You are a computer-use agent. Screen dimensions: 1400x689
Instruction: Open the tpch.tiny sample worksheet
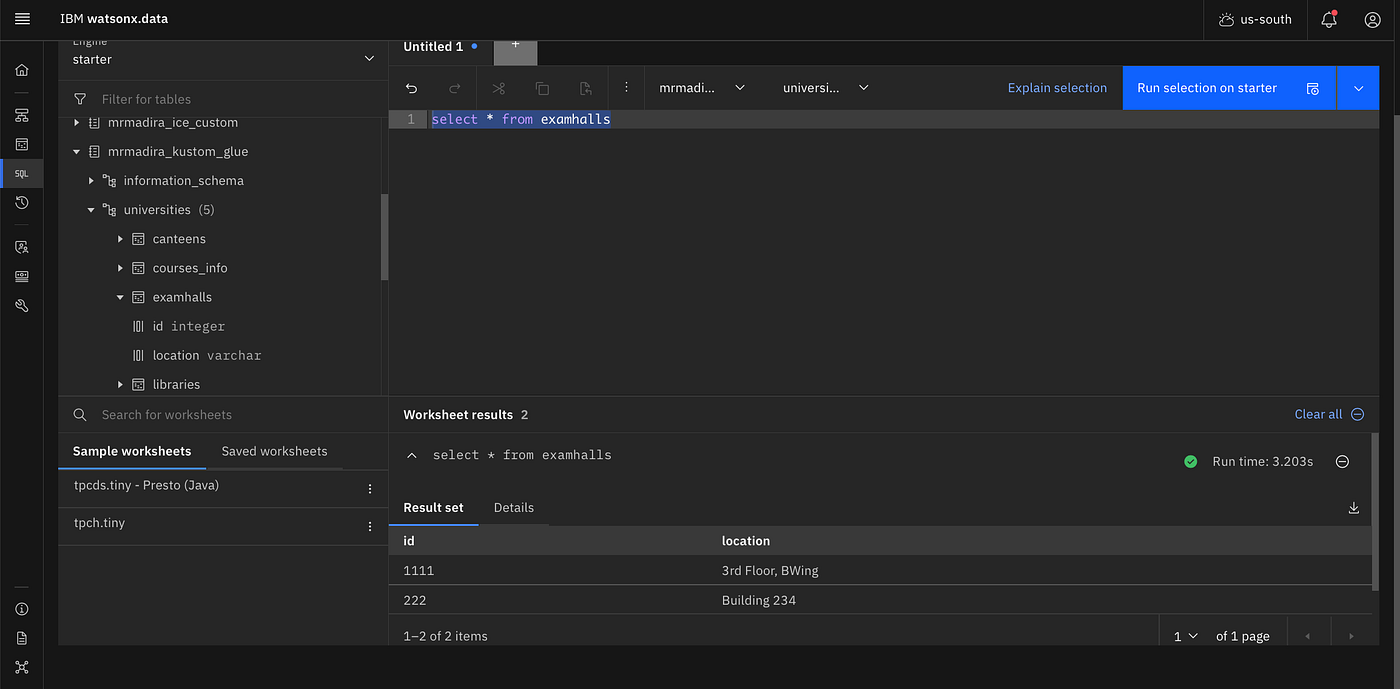pyautogui.click(x=99, y=523)
